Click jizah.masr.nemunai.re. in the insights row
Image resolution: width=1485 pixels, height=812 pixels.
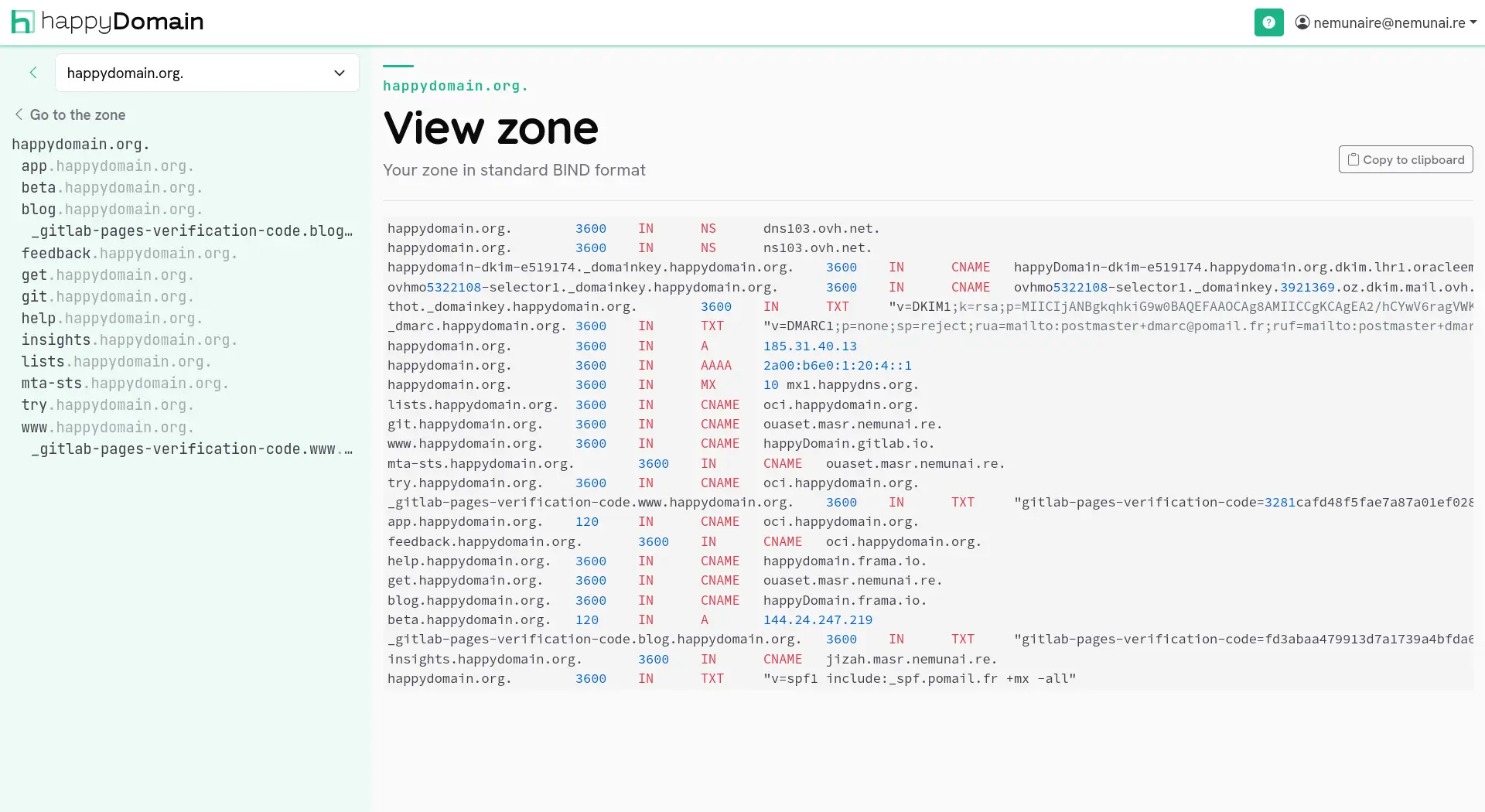click(x=911, y=659)
